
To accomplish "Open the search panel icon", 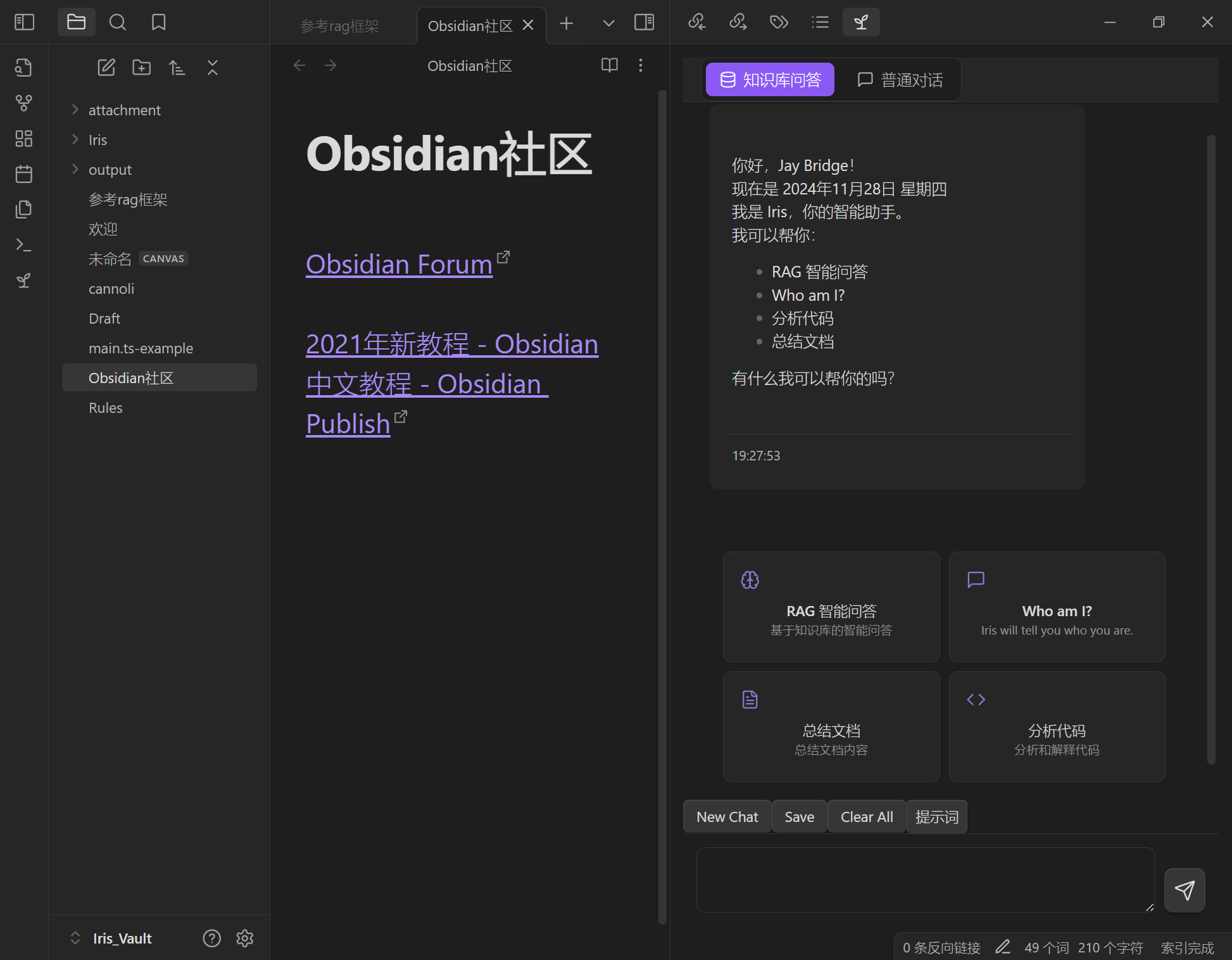I will pyautogui.click(x=118, y=22).
